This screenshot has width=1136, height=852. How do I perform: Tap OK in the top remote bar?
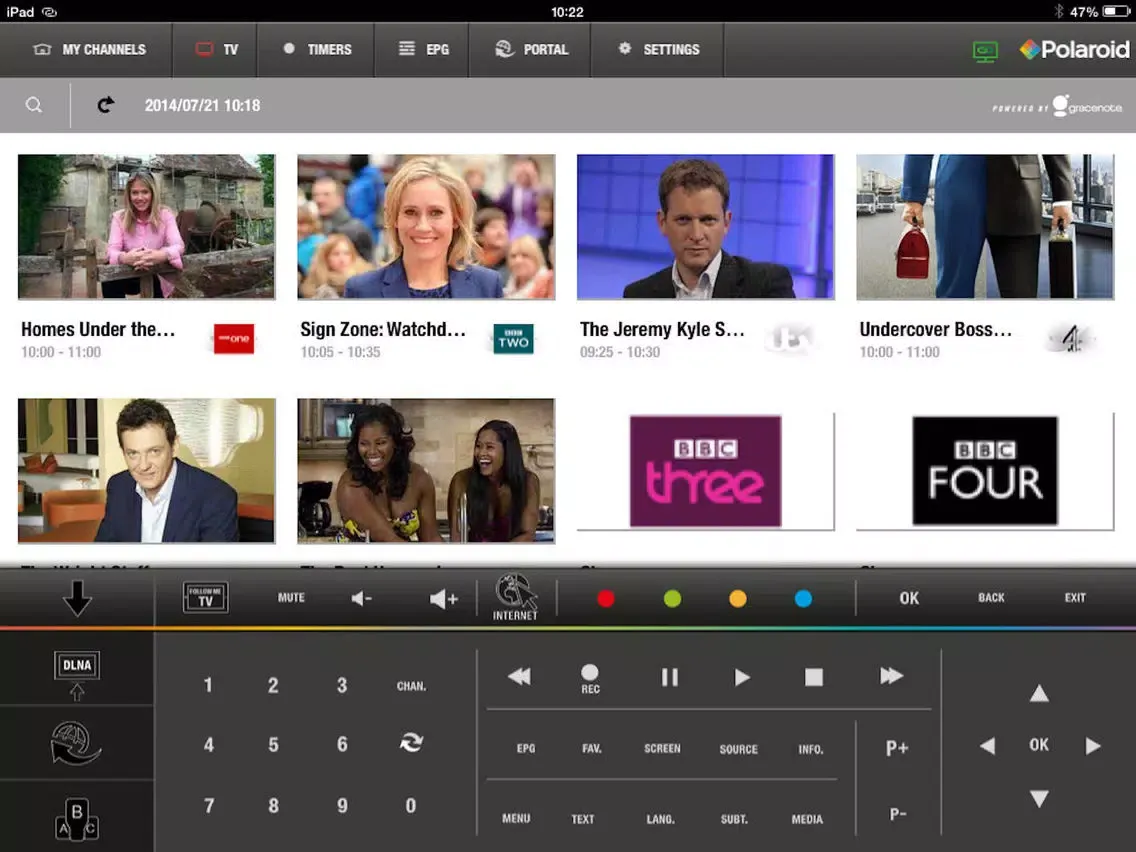pos(909,598)
